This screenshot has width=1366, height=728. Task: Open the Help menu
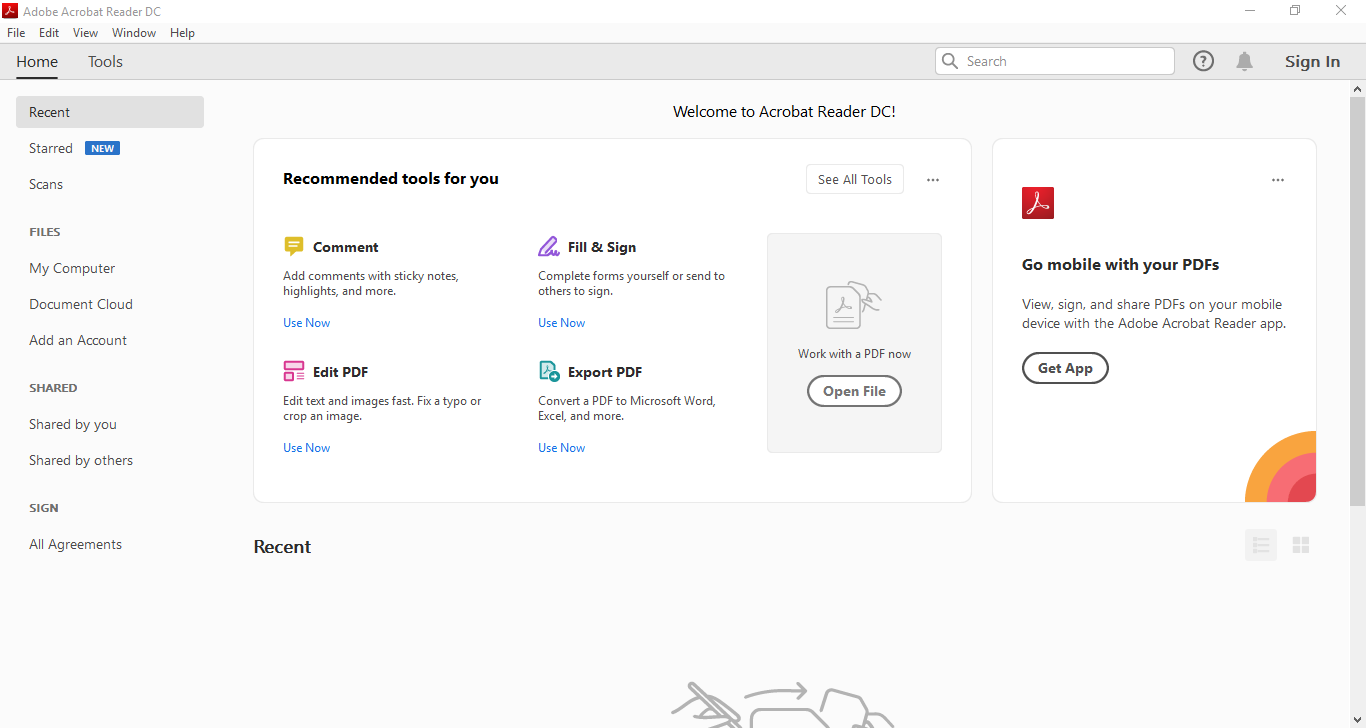(x=182, y=33)
